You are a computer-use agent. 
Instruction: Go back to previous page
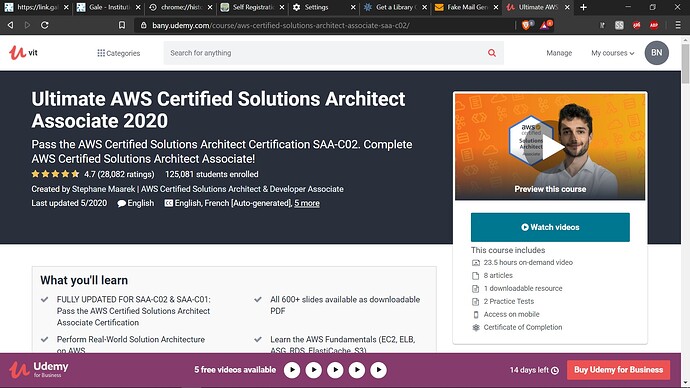(x=10, y=25)
